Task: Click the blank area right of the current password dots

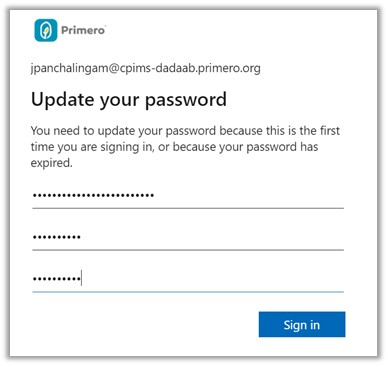Action: click(248, 196)
